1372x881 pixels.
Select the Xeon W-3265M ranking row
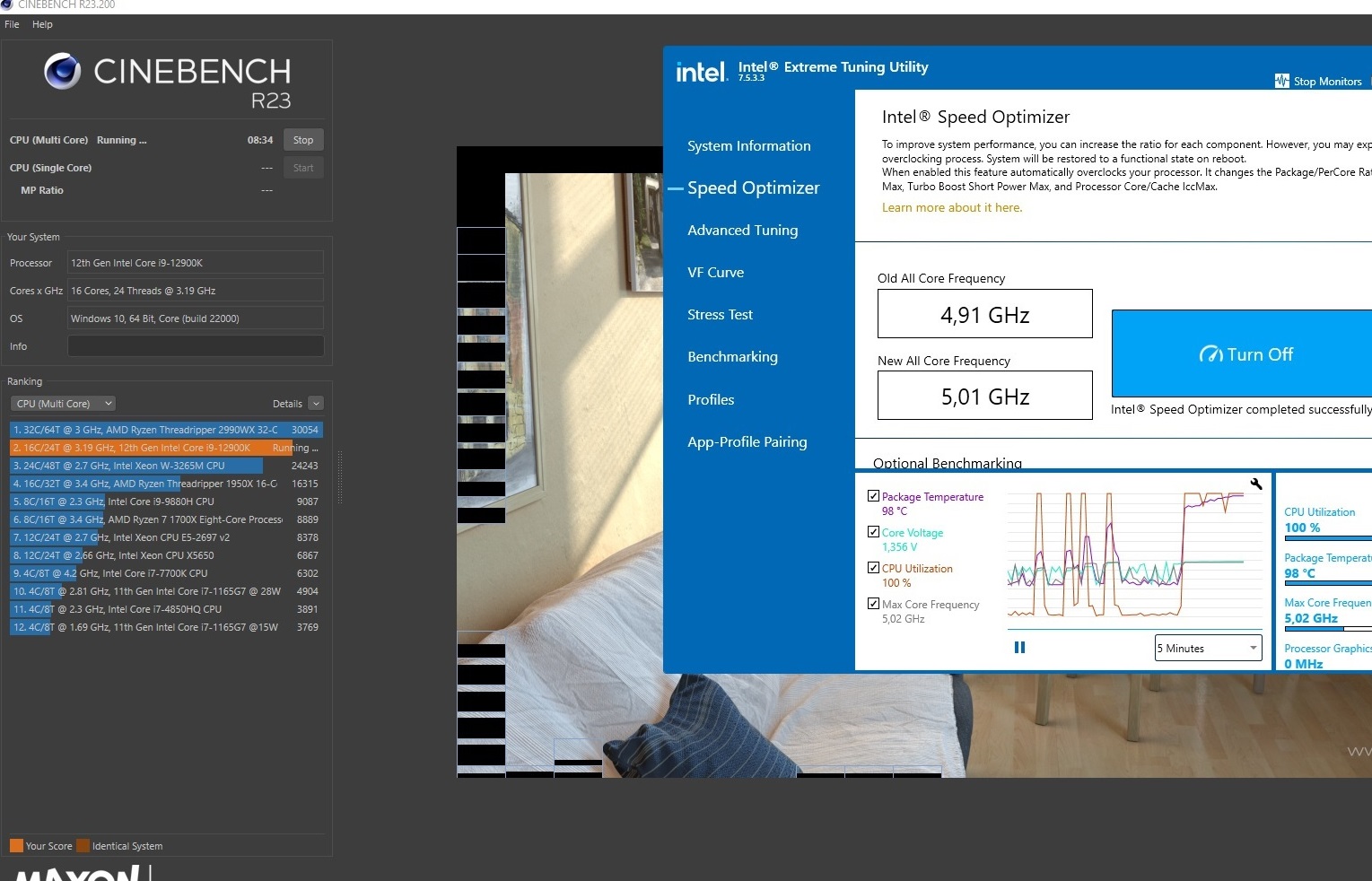tap(166, 466)
